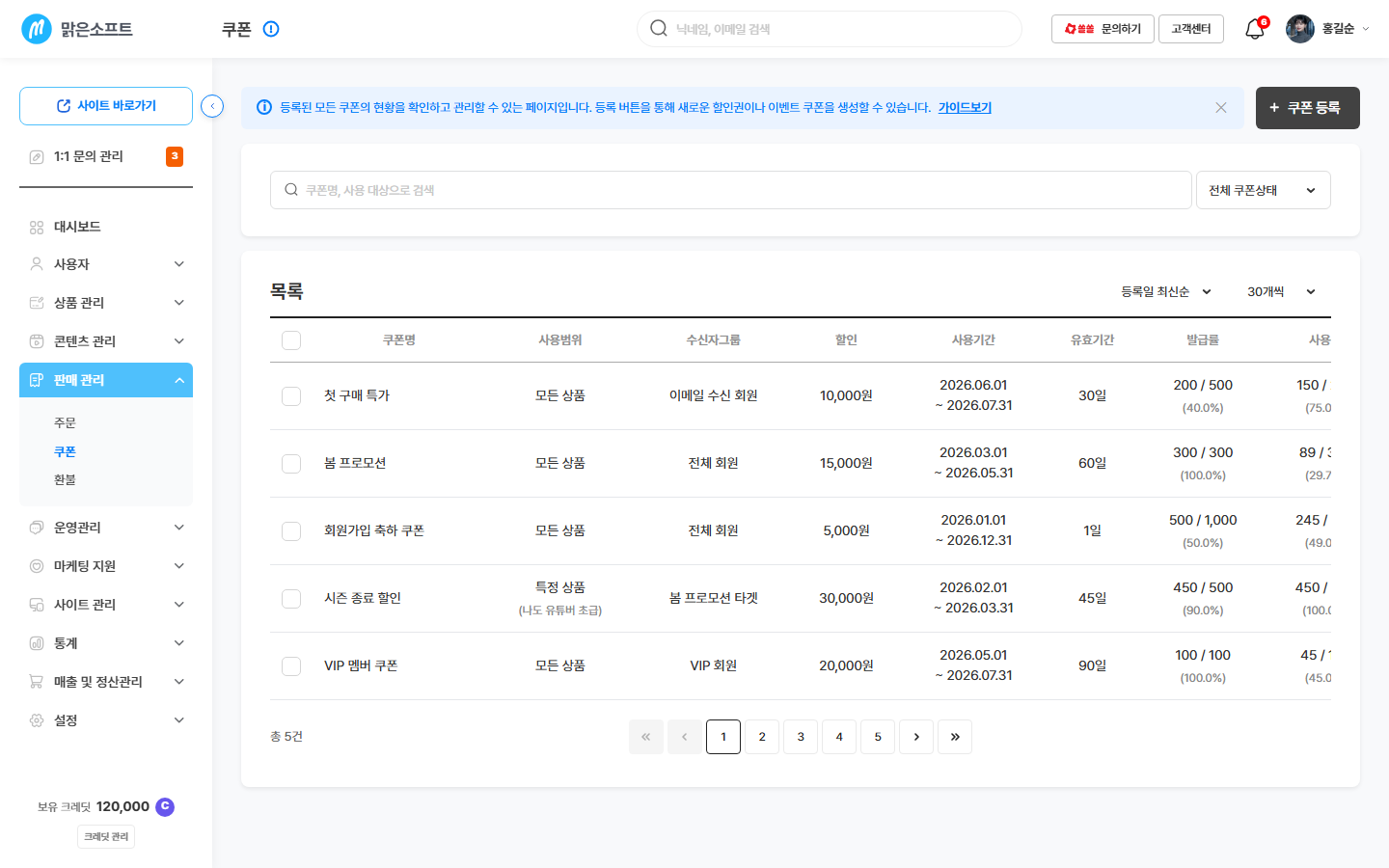
Task: Open the 통계 menu item
Action: point(106,643)
